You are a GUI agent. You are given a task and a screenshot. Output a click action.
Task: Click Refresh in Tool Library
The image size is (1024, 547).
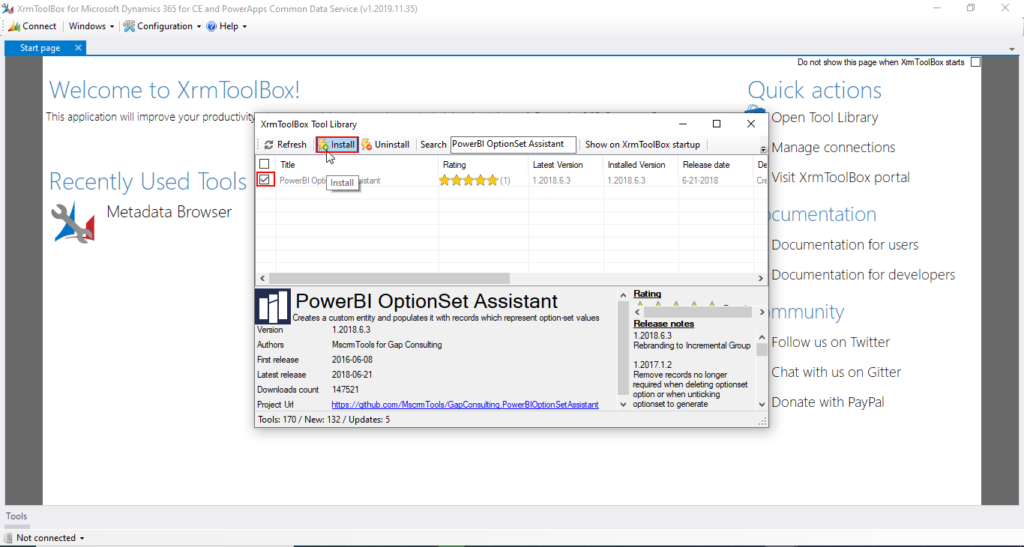point(285,144)
